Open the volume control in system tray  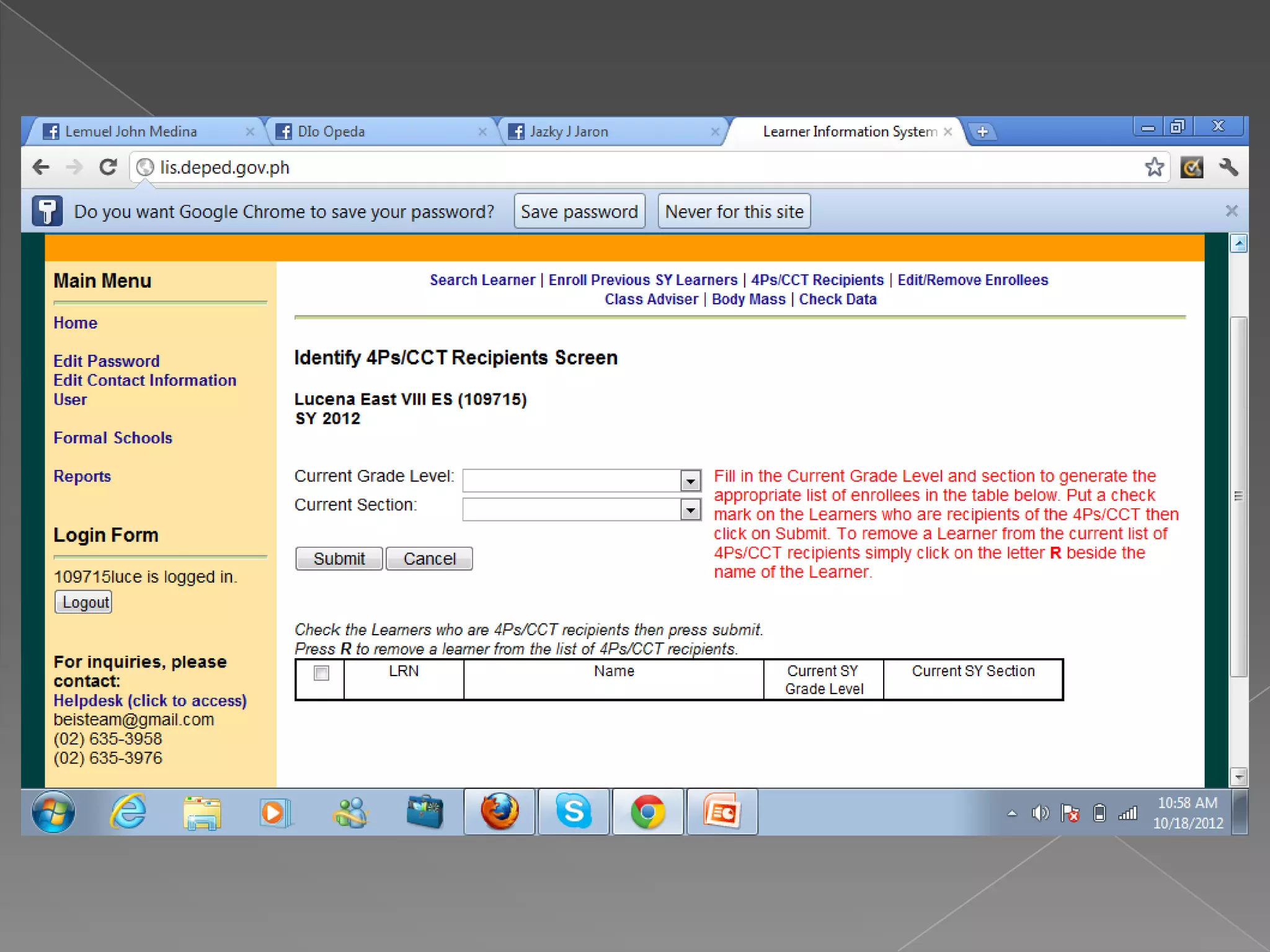[x=1040, y=813]
